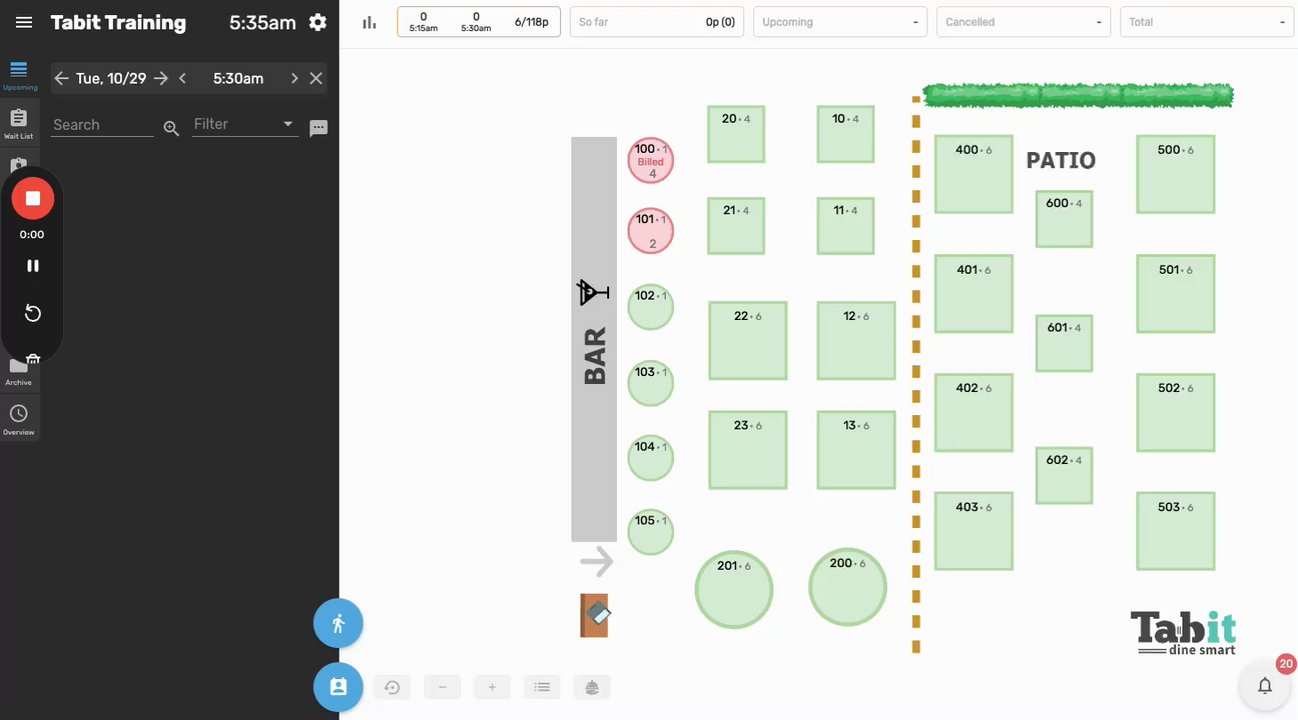Stop recording with the red stop button

(33, 198)
